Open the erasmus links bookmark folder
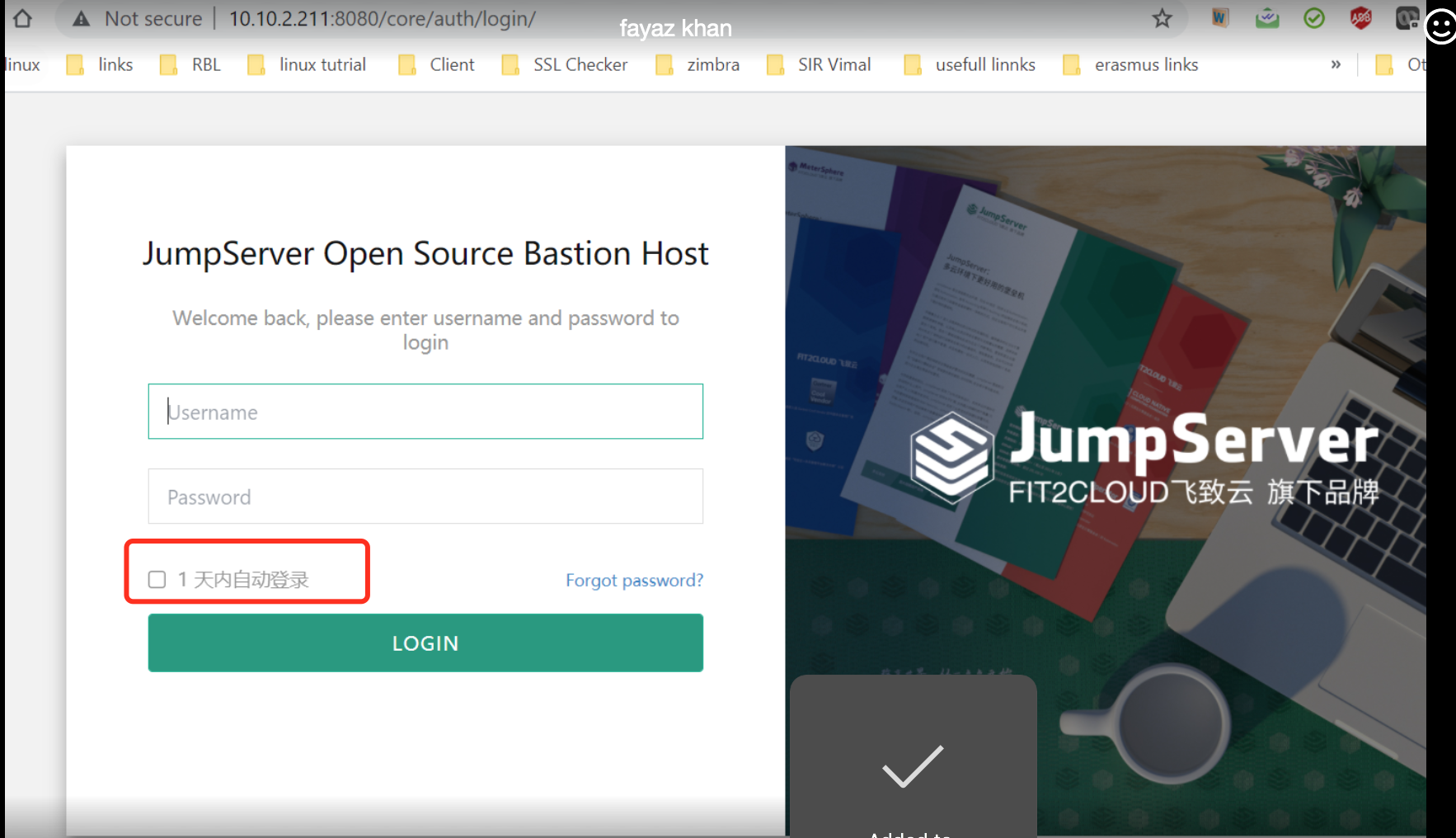 1131,64
